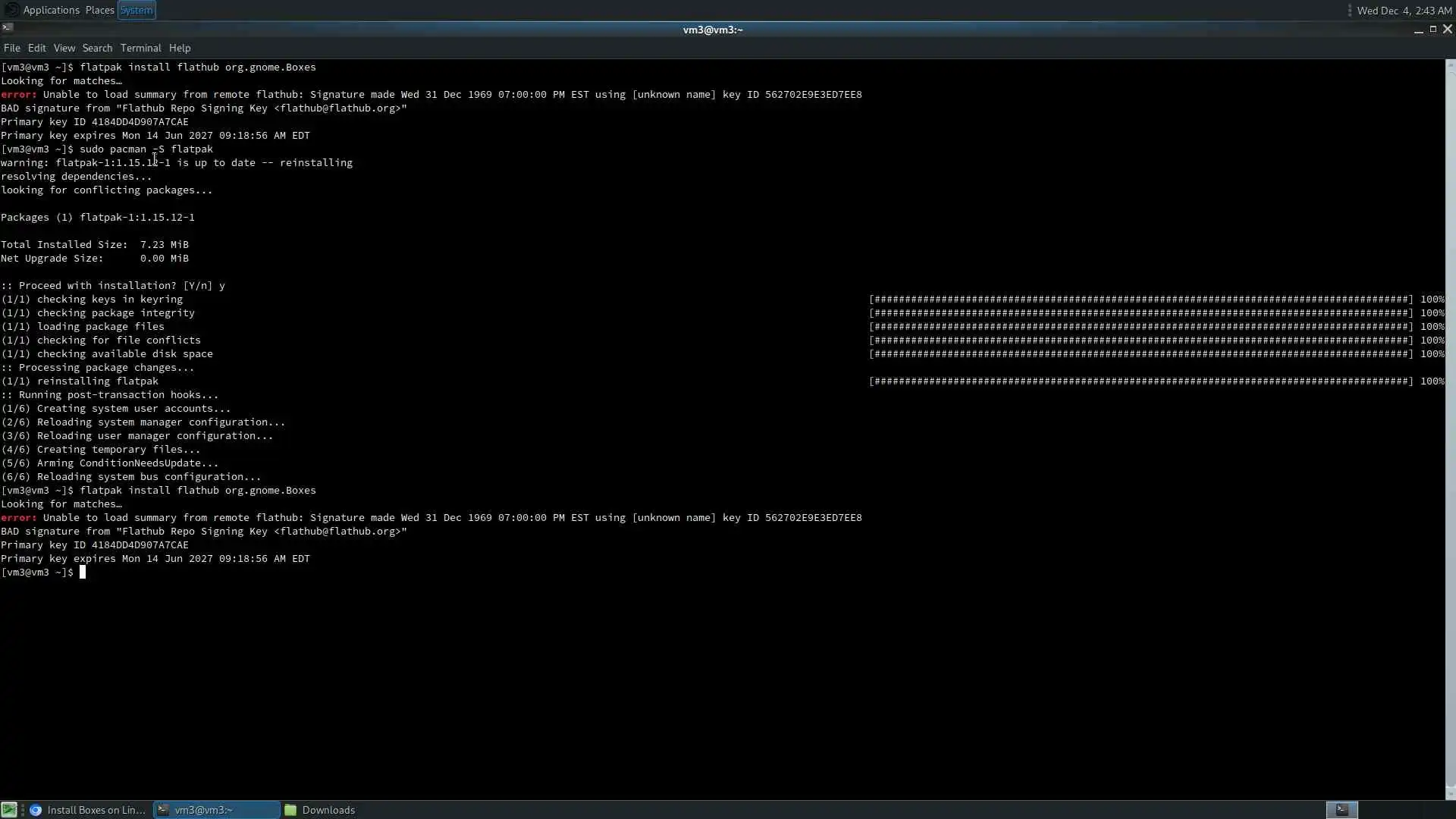Open the Search menu
Image resolution: width=1456 pixels, height=819 pixels.
pyautogui.click(x=97, y=48)
